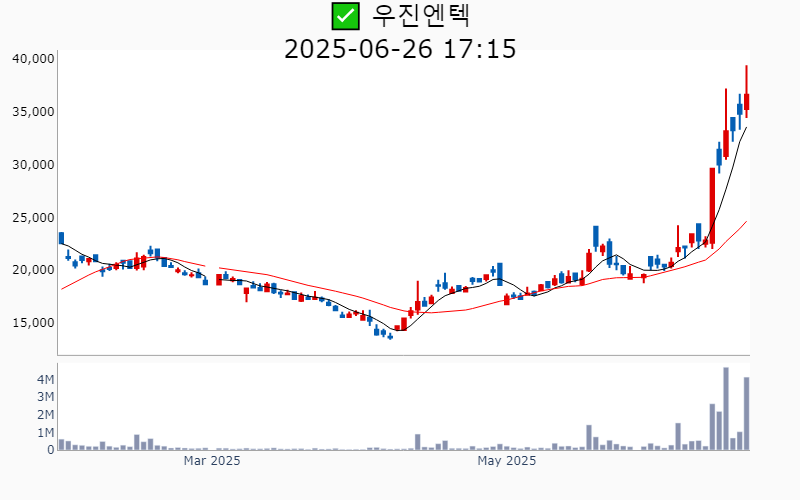Click the 1M volume axis label
The height and width of the screenshot is (500, 800).
coord(45,433)
